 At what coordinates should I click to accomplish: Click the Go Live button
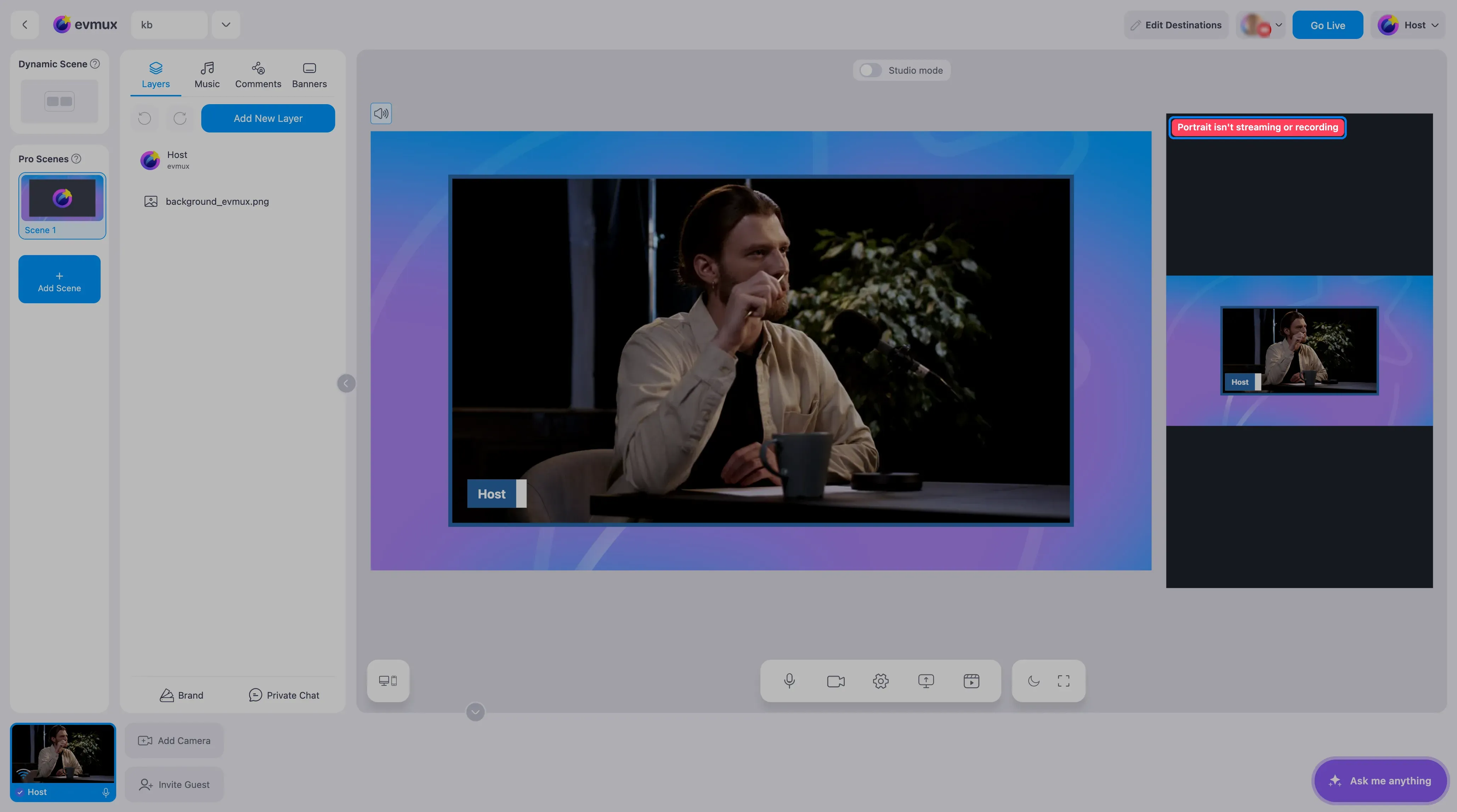pos(1327,25)
